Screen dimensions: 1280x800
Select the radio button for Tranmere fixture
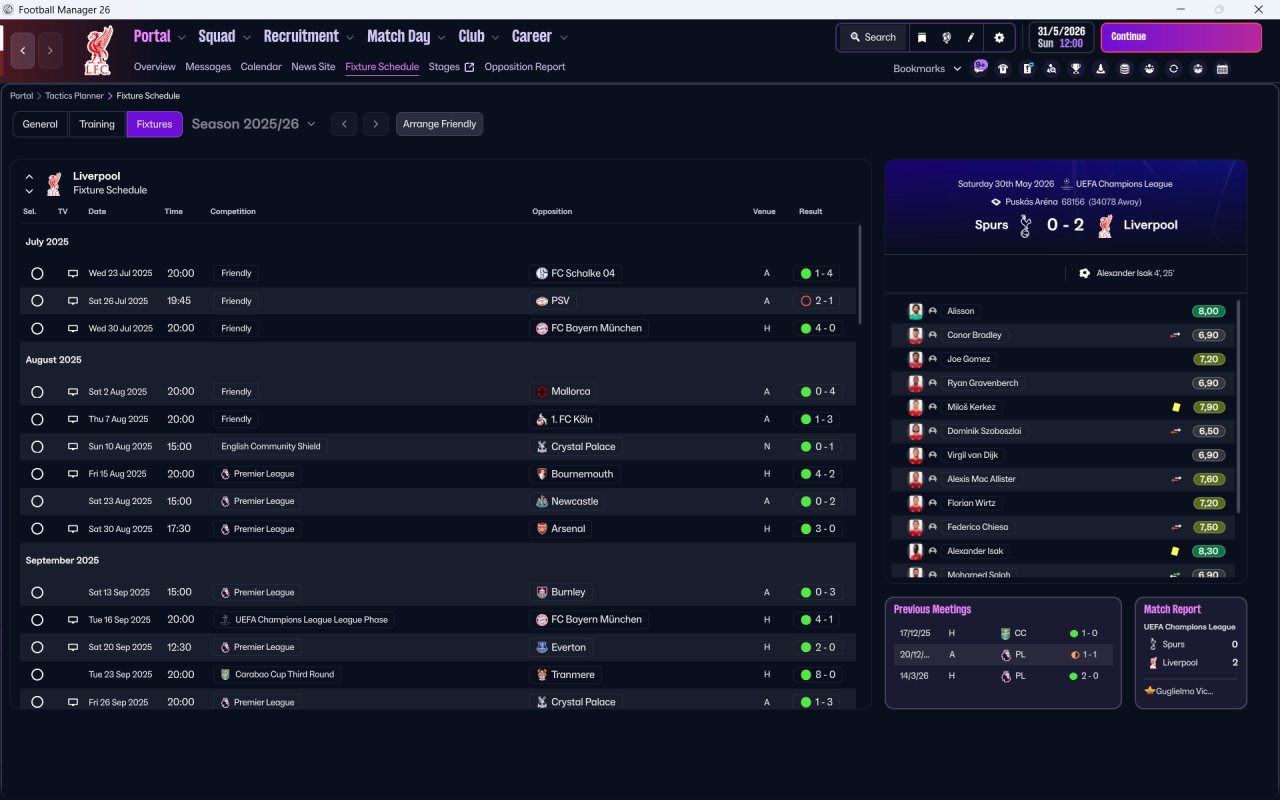(x=37, y=675)
